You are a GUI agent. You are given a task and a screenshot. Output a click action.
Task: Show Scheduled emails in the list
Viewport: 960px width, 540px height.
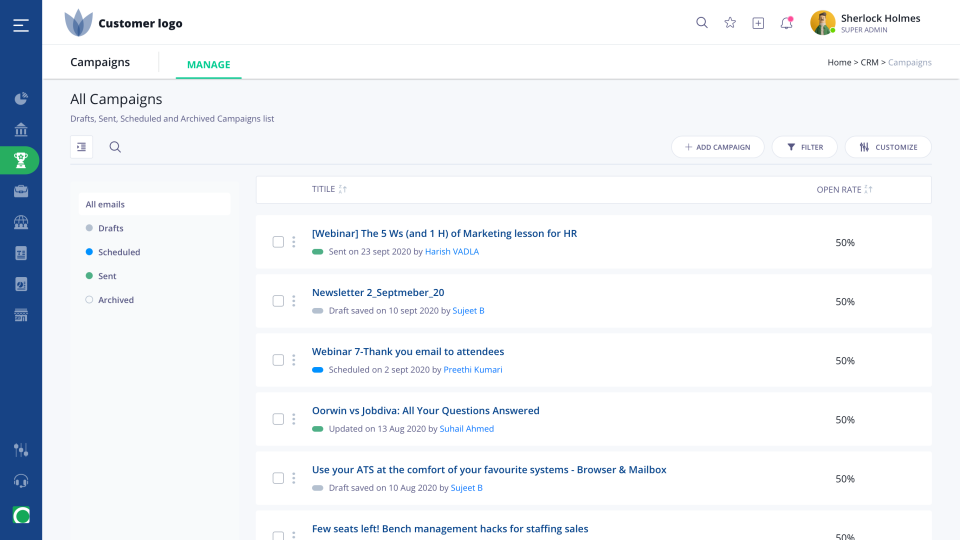pyautogui.click(x=119, y=252)
